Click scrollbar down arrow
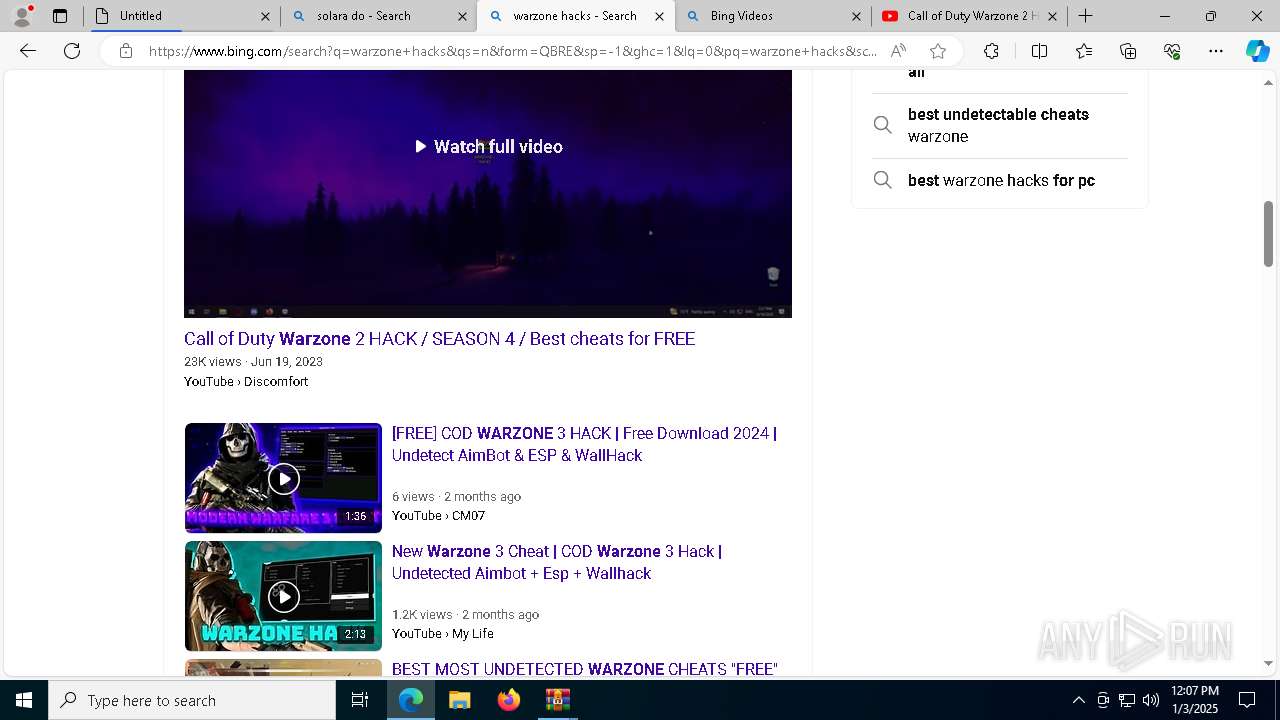The image size is (1280, 720). (1268, 663)
